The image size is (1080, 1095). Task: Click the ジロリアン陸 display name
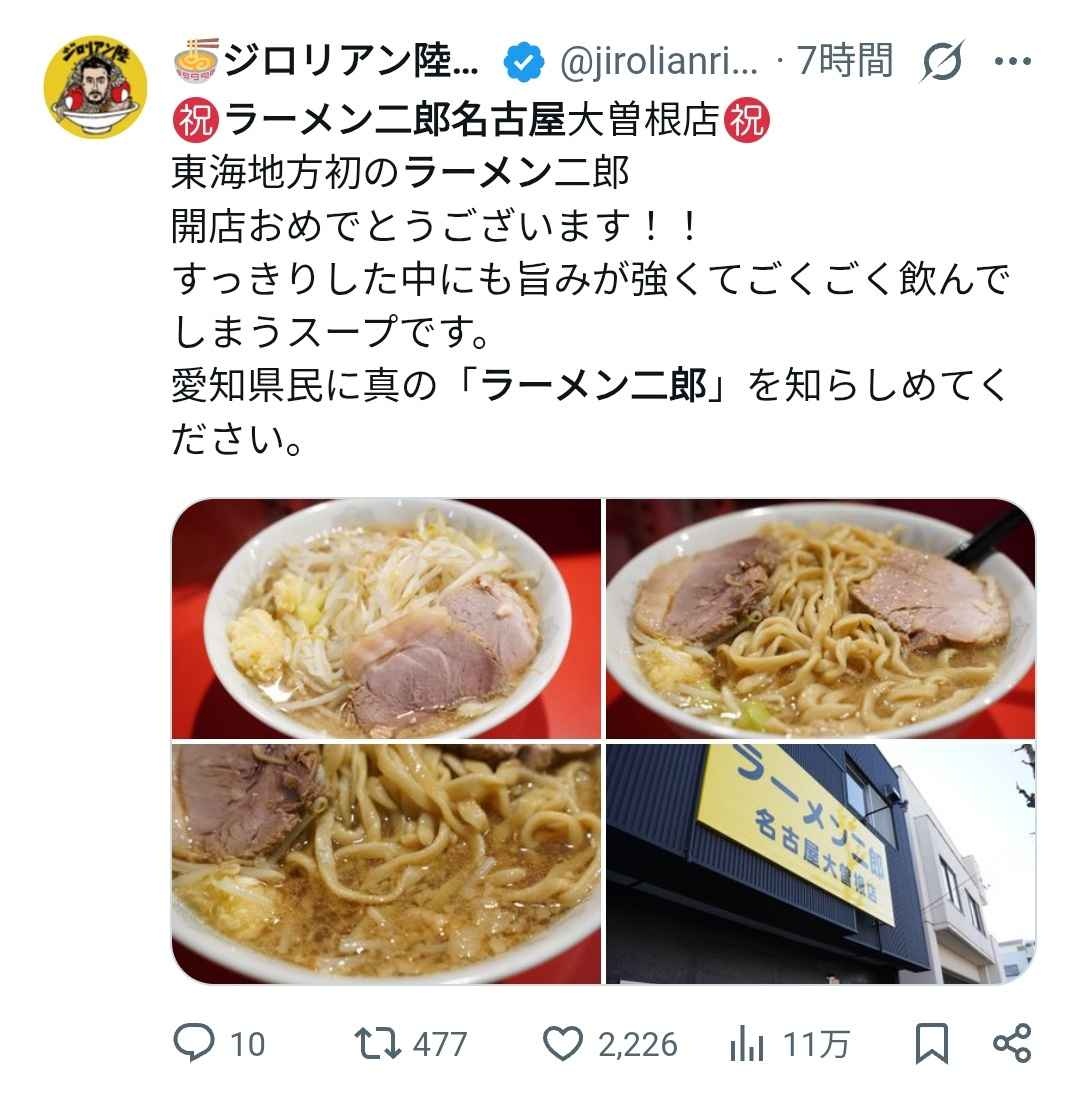click(x=325, y=61)
